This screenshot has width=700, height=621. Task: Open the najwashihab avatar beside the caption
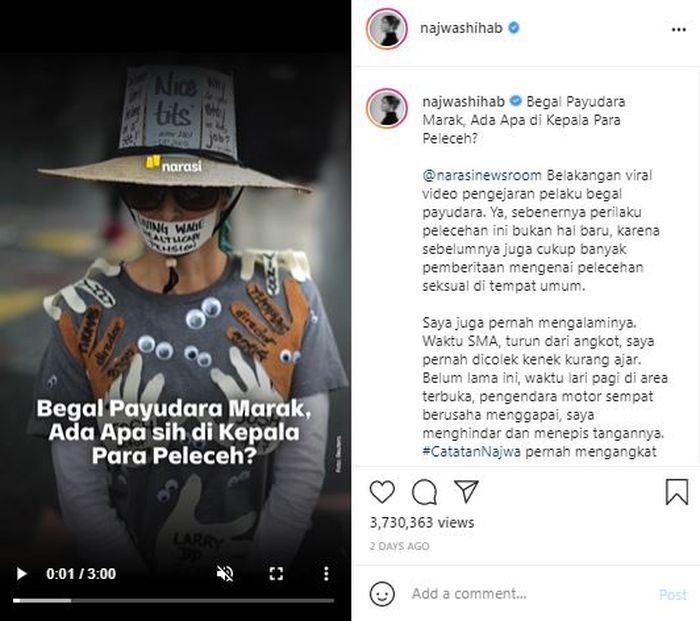coord(387,108)
